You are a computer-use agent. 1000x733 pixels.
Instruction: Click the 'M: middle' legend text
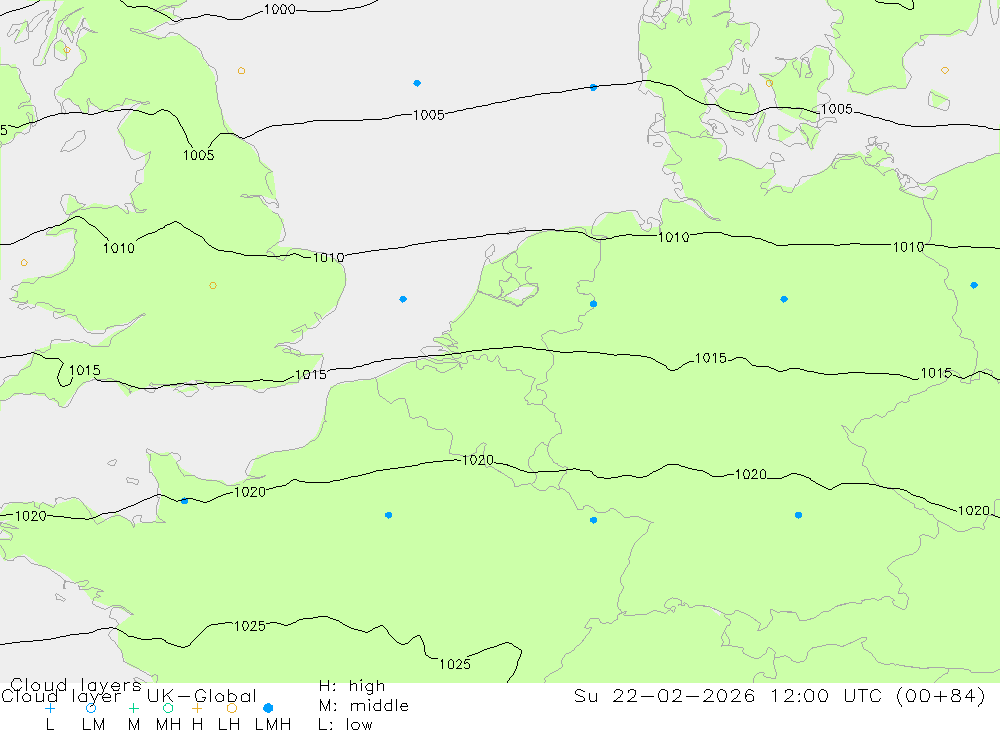coord(364,706)
